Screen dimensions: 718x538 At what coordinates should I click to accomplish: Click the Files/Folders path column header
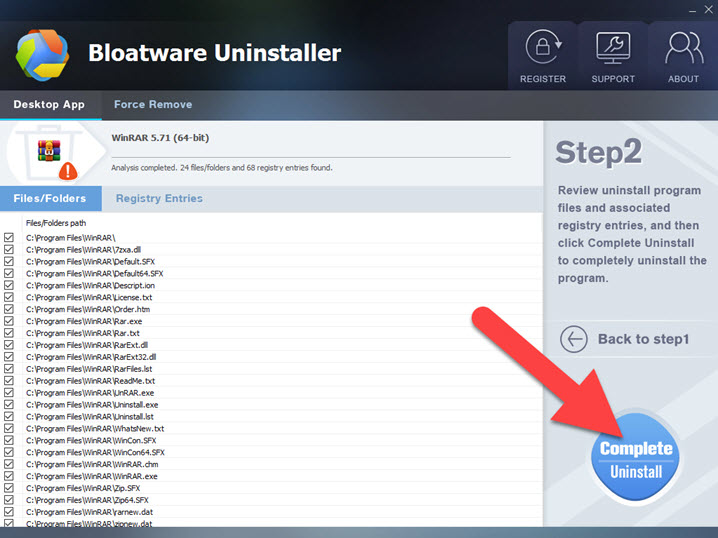[x=56, y=223]
